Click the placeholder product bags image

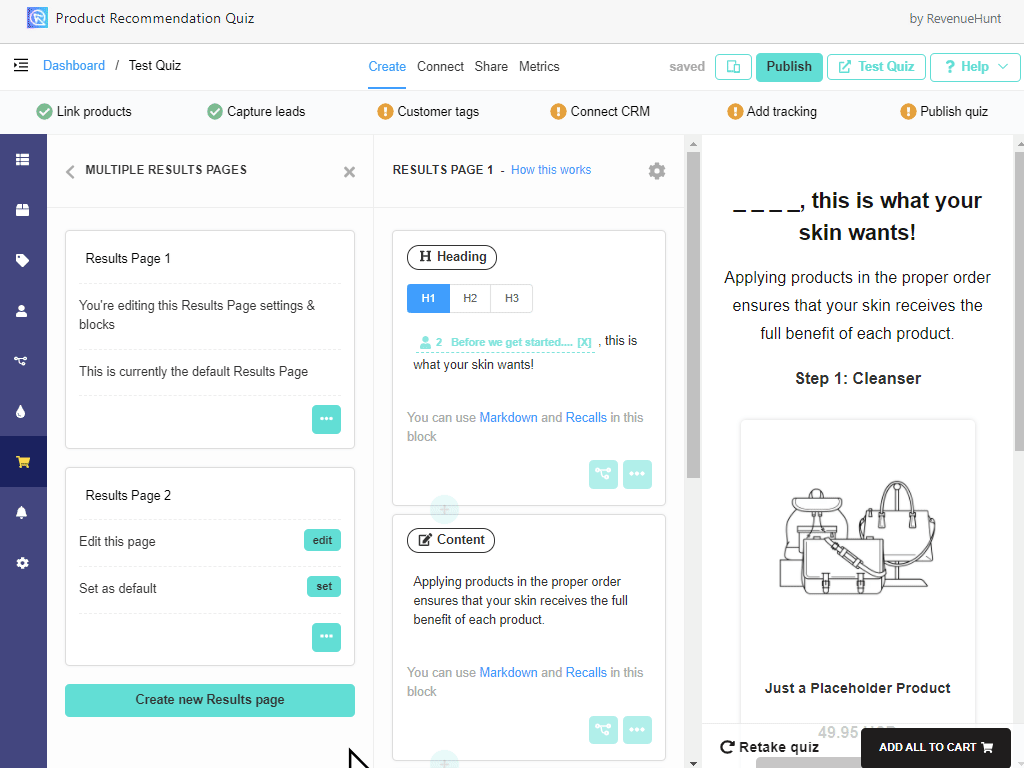[x=858, y=537]
